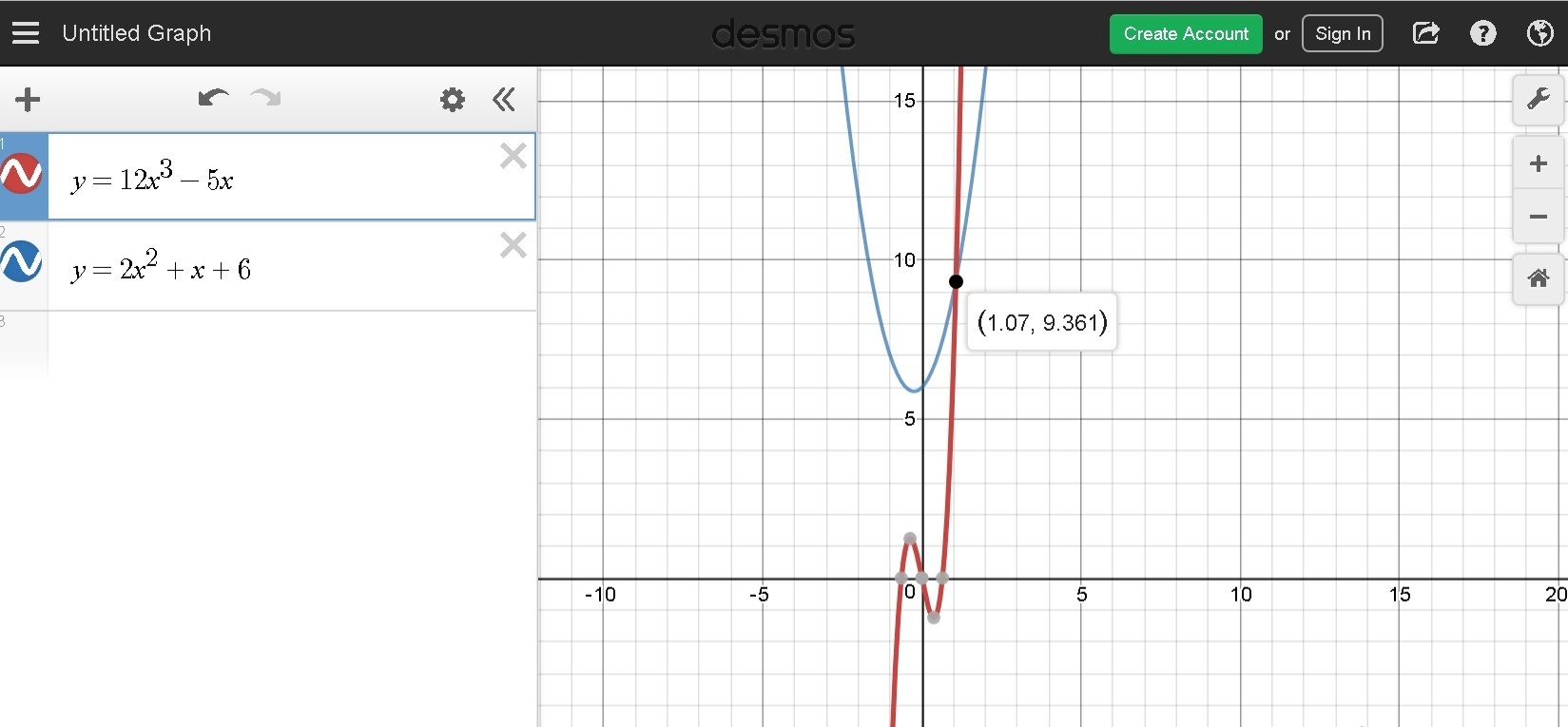
Task: Click the empty third expression row
Action: coord(292,345)
